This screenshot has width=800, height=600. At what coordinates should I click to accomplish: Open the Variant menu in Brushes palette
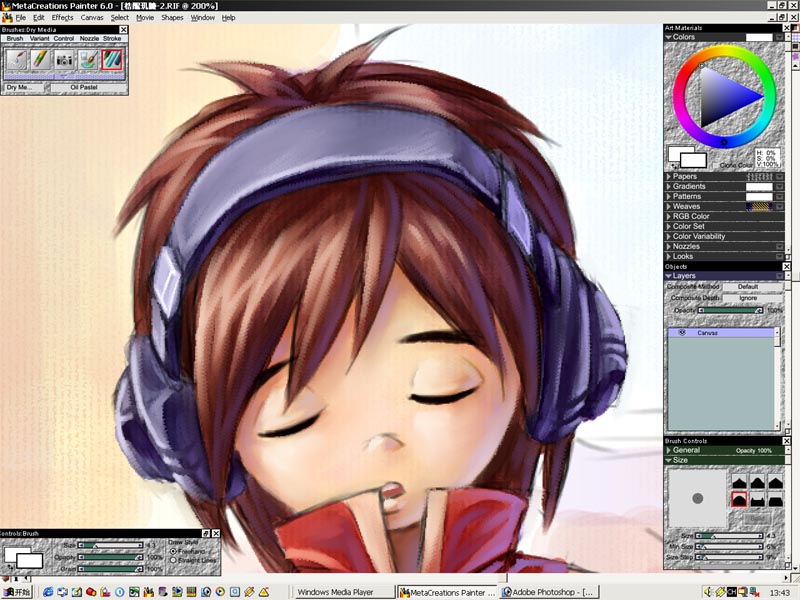point(39,39)
